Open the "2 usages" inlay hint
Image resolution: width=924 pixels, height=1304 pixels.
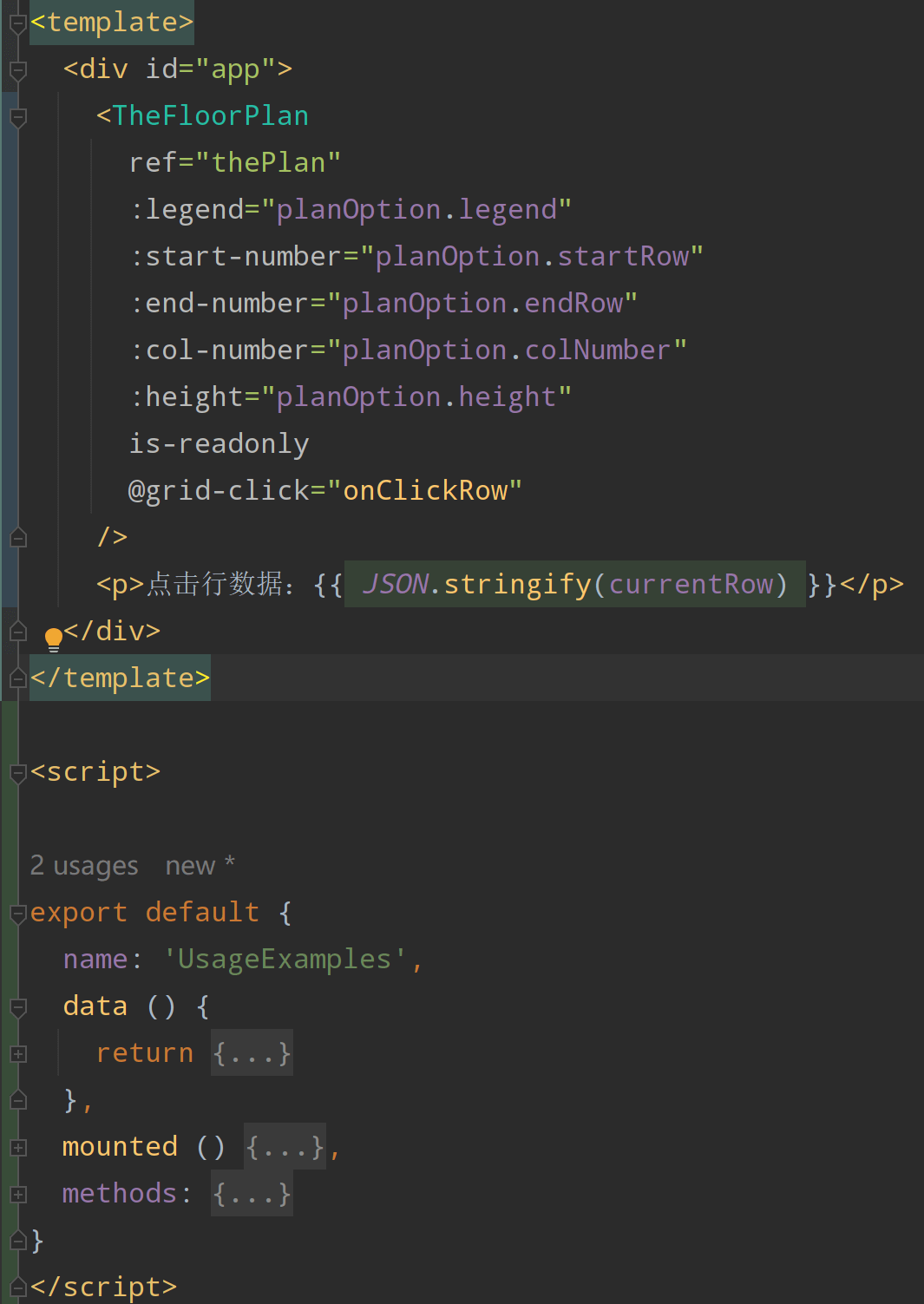pos(84,866)
